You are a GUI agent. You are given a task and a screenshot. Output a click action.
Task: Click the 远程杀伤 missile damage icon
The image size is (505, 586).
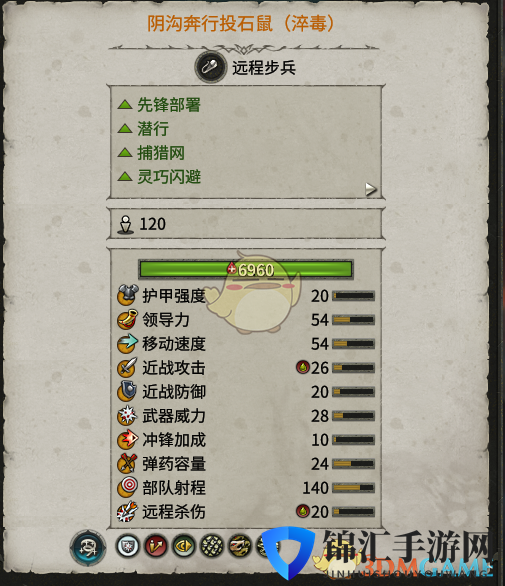(x=127, y=512)
